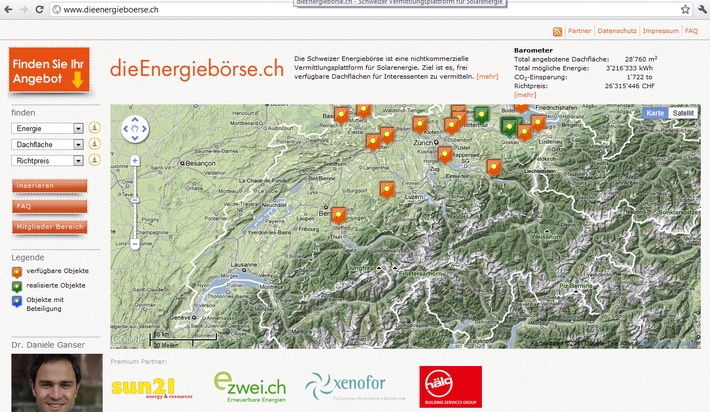Switch map to Satellit view
This screenshot has height=412, width=710.
(683, 113)
